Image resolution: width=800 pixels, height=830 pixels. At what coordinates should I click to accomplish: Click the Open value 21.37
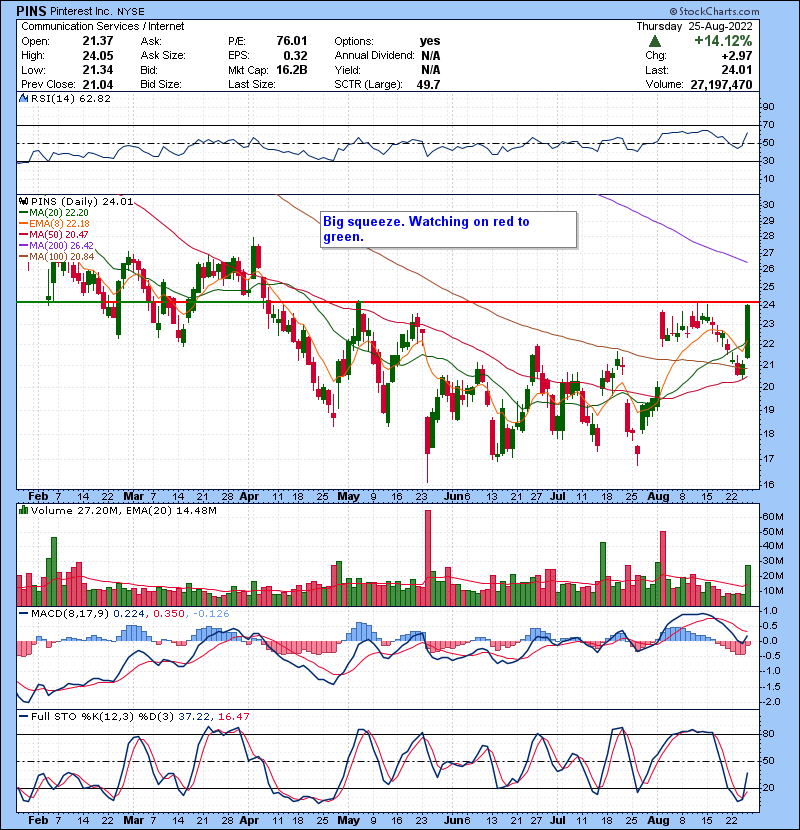[x=97, y=41]
